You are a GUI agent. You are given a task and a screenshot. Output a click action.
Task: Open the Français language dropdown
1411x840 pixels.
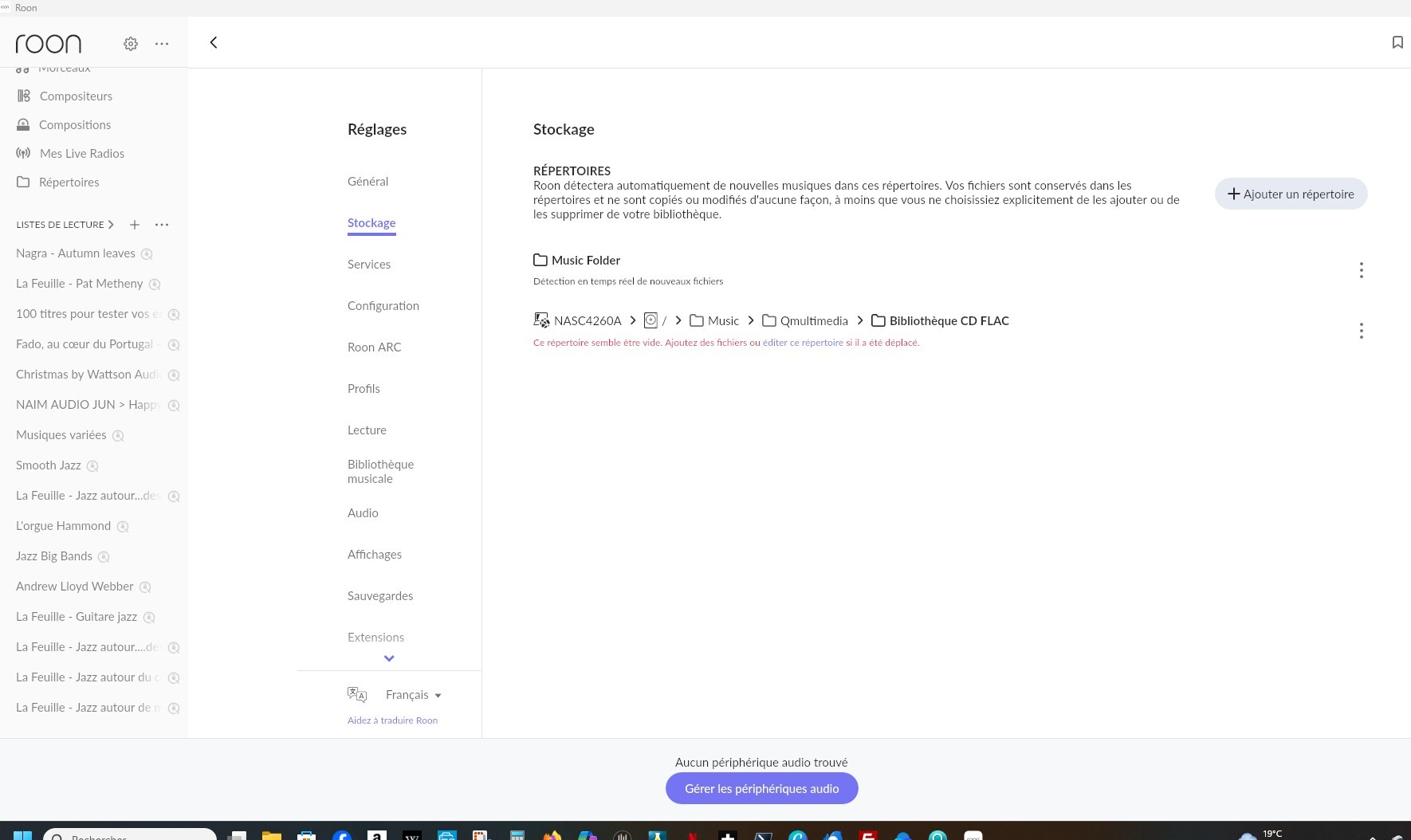(413, 695)
